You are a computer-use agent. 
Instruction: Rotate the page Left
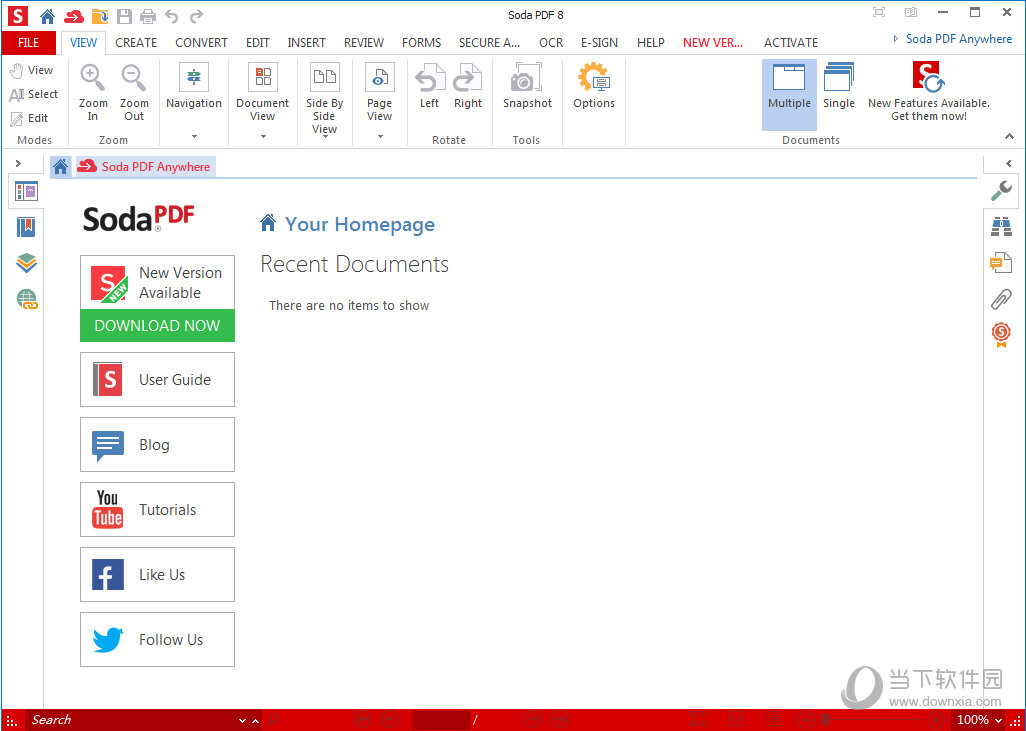coord(429,86)
